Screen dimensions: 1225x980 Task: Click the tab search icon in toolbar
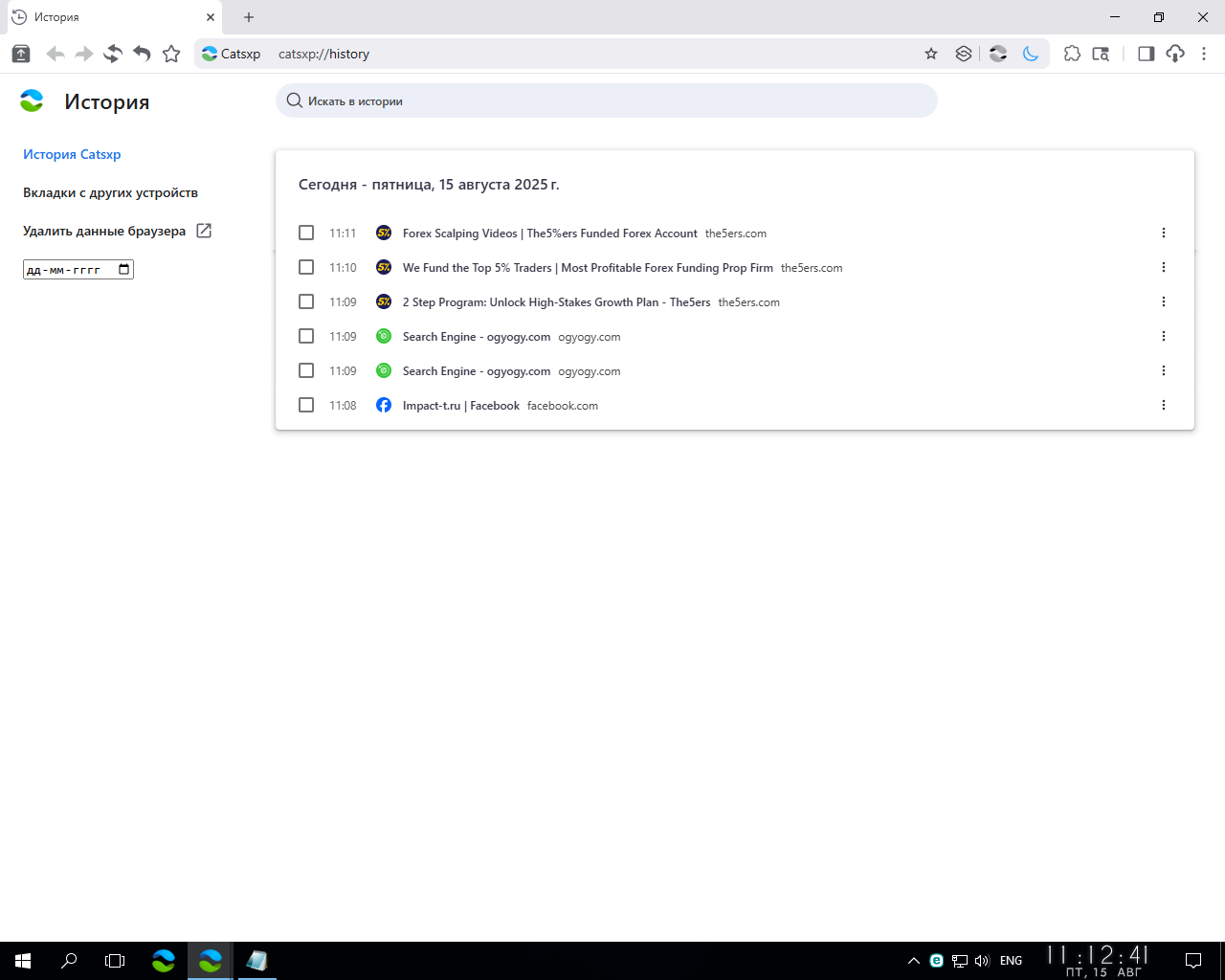1101,54
